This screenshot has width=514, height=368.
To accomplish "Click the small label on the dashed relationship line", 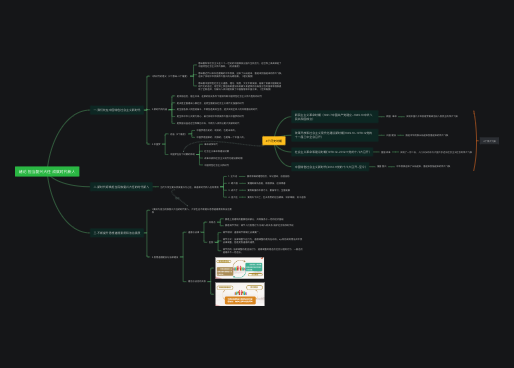I will [x=177, y=198].
